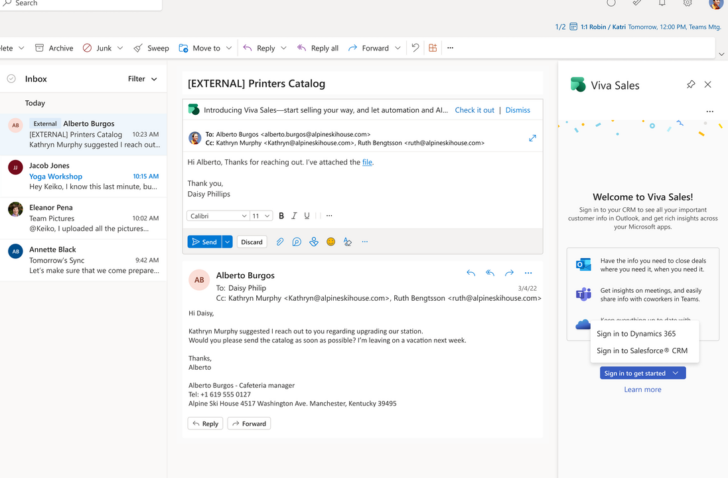Archive the selected email

54,48
